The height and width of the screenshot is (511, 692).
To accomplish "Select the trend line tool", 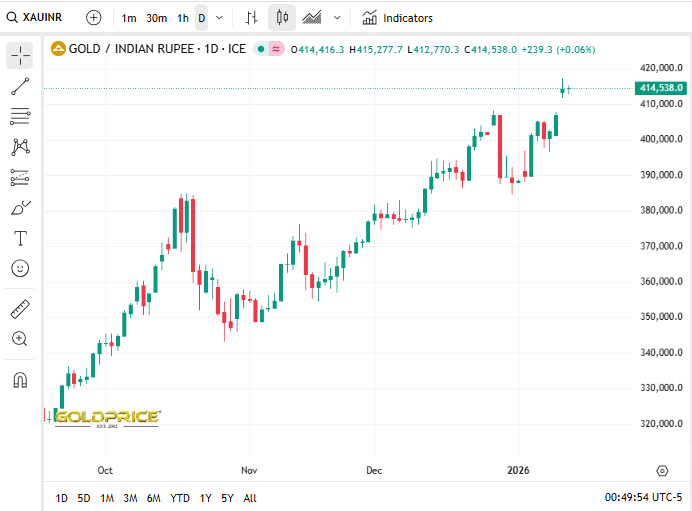I will tap(20, 86).
